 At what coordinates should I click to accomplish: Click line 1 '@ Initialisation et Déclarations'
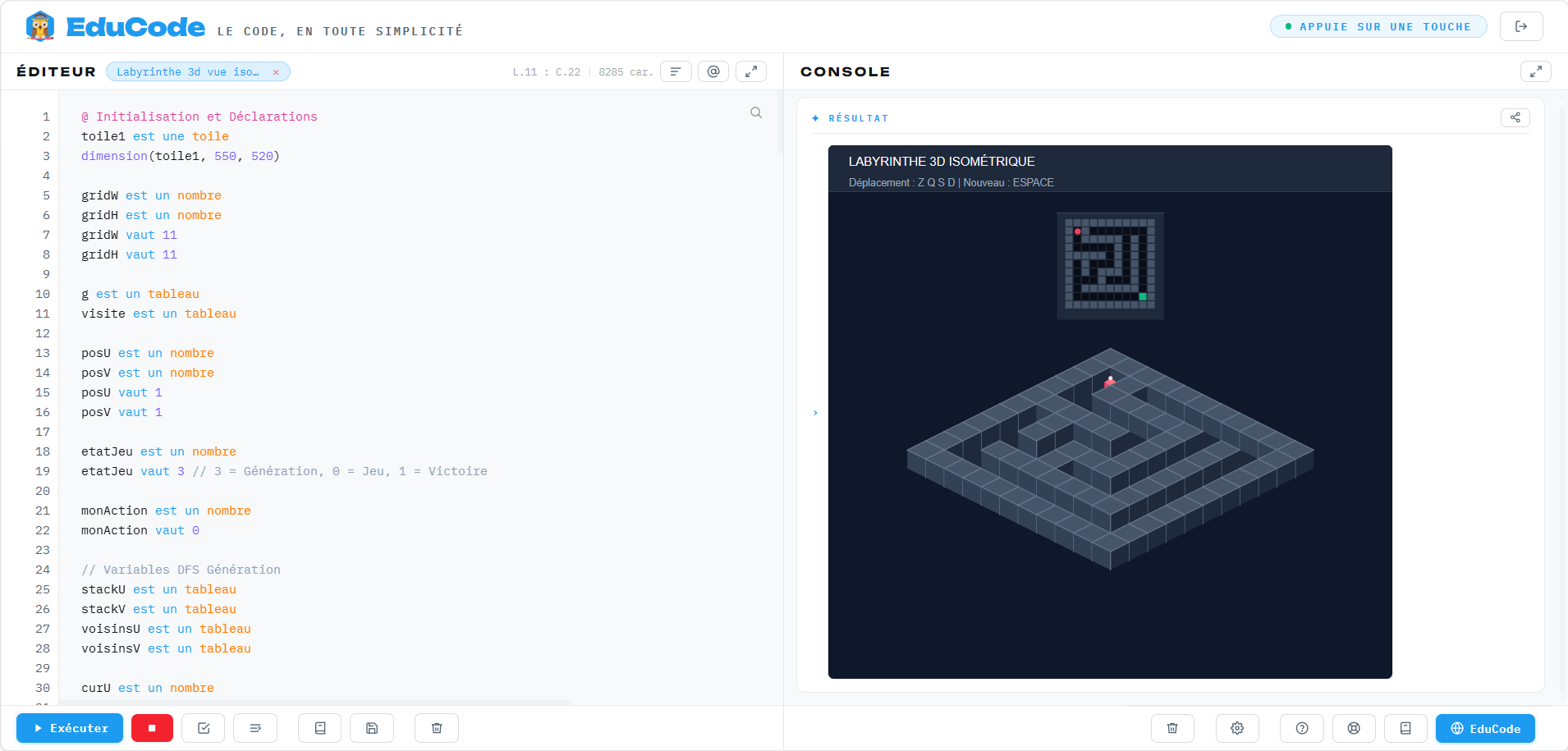(199, 117)
